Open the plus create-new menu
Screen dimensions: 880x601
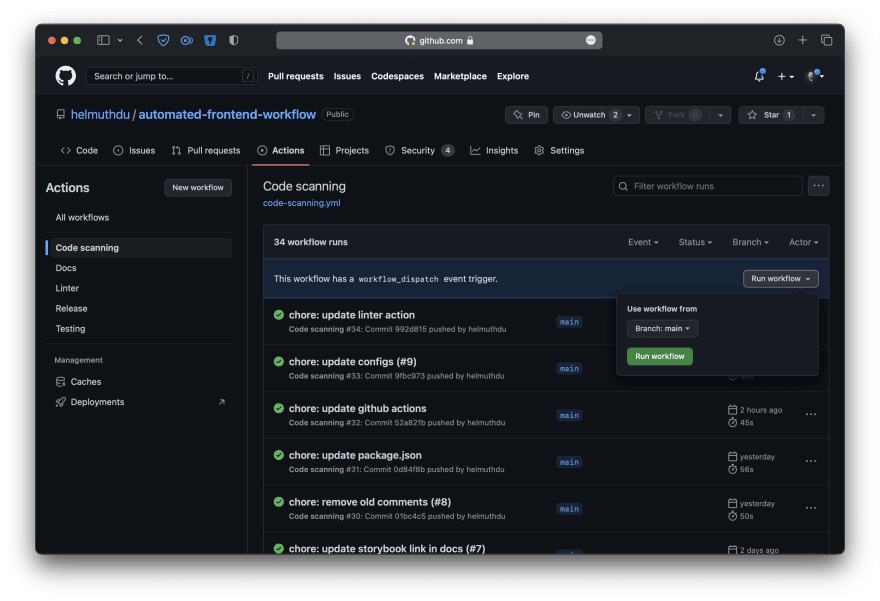785,76
